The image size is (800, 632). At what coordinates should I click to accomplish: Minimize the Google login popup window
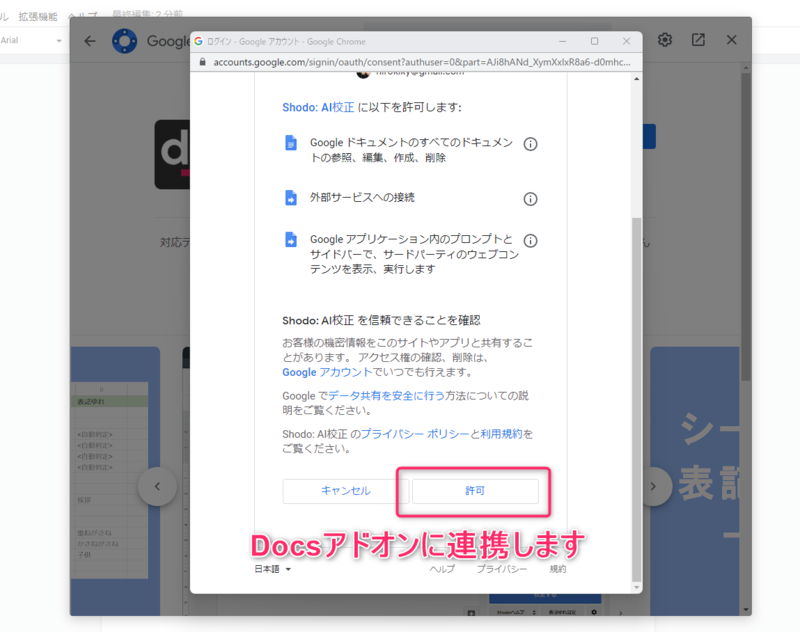562,41
